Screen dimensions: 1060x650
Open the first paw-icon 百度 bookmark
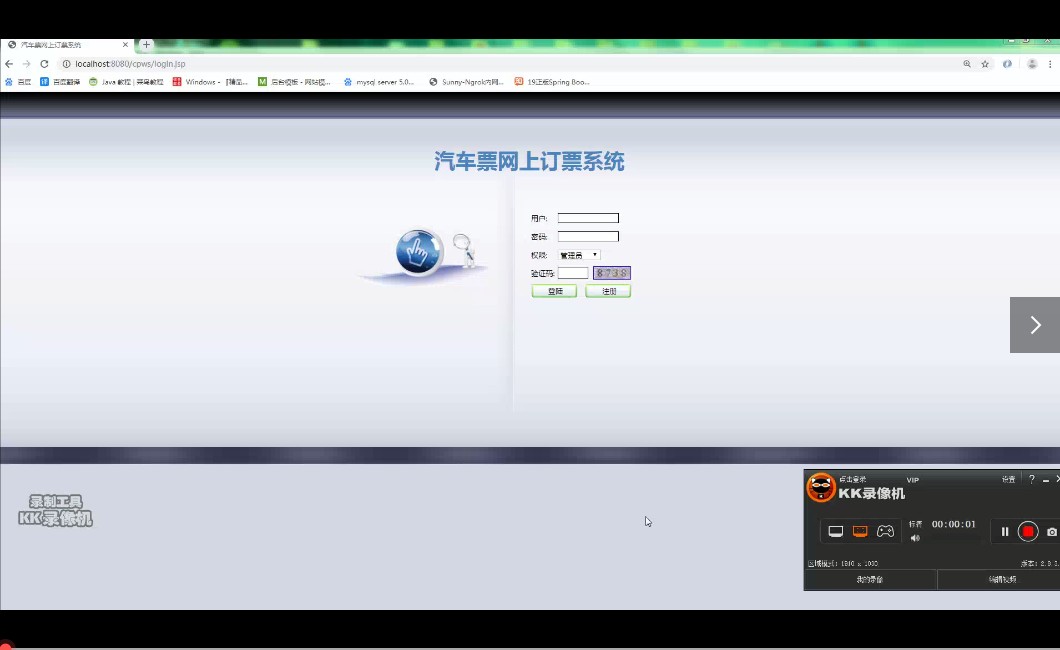pyautogui.click(x=18, y=82)
